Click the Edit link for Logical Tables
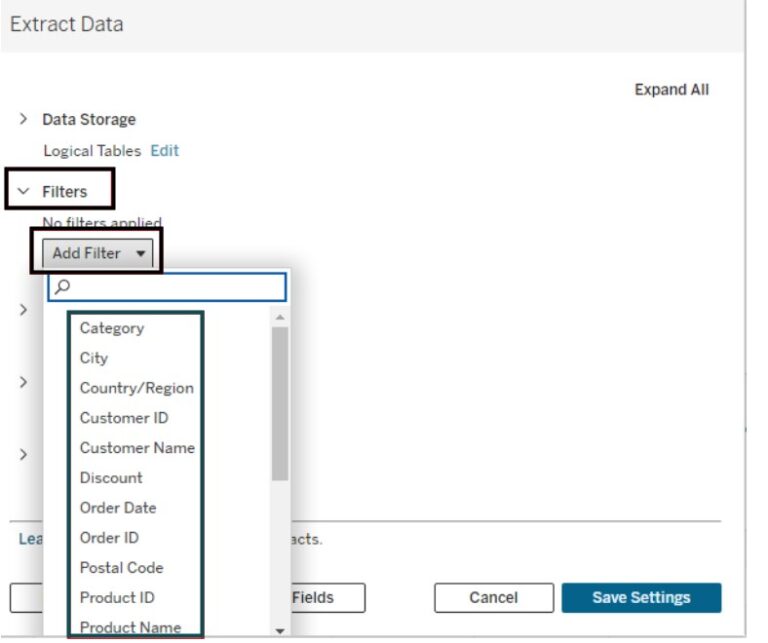This screenshot has width=768, height=643. tap(165, 150)
